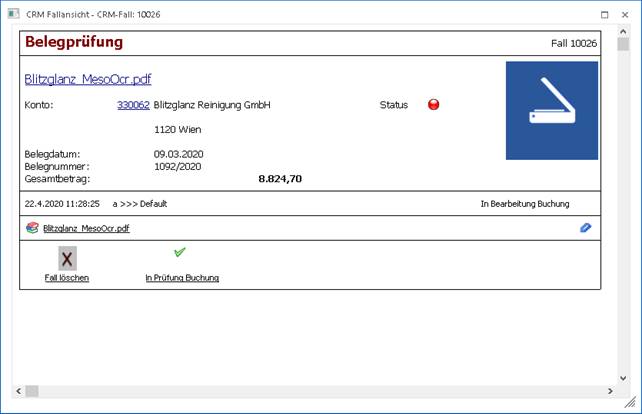The width and height of the screenshot is (642, 414).
Task: Click the green checkmark icon
Action: pyautogui.click(x=180, y=253)
